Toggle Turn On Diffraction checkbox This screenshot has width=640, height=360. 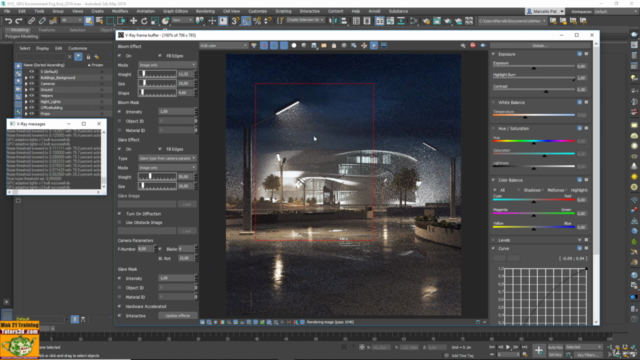coord(120,213)
